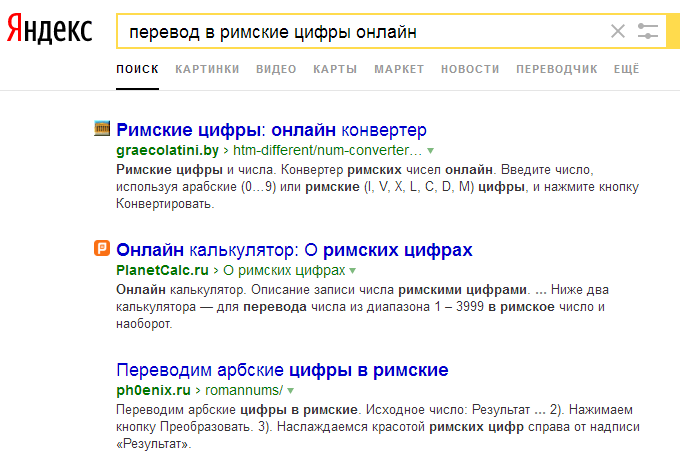
Task: Click the graecolatini.by favicon
Action: (x=102, y=128)
